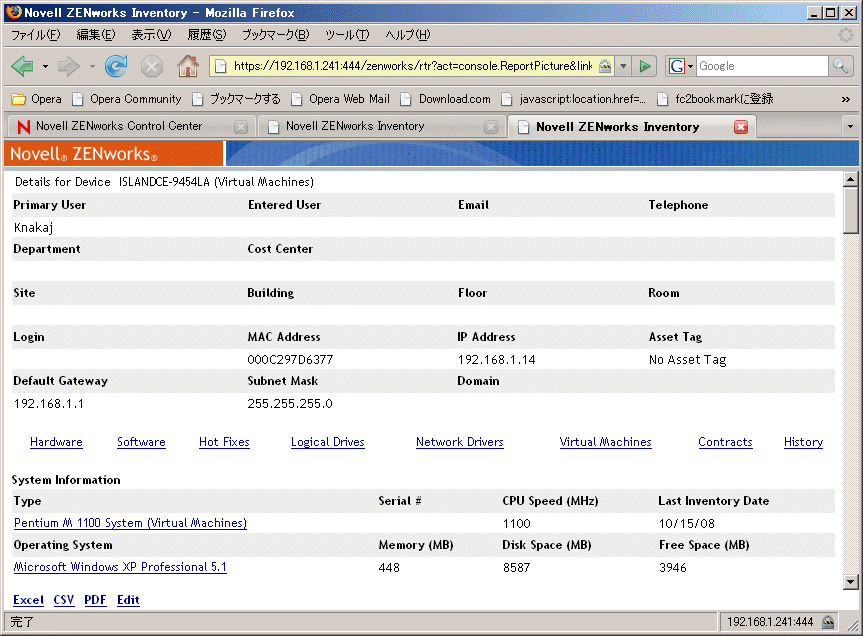The height and width of the screenshot is (636, 863).
Task: Close the Novell ZENworks Control Center tab
Action: click(241, 127)
